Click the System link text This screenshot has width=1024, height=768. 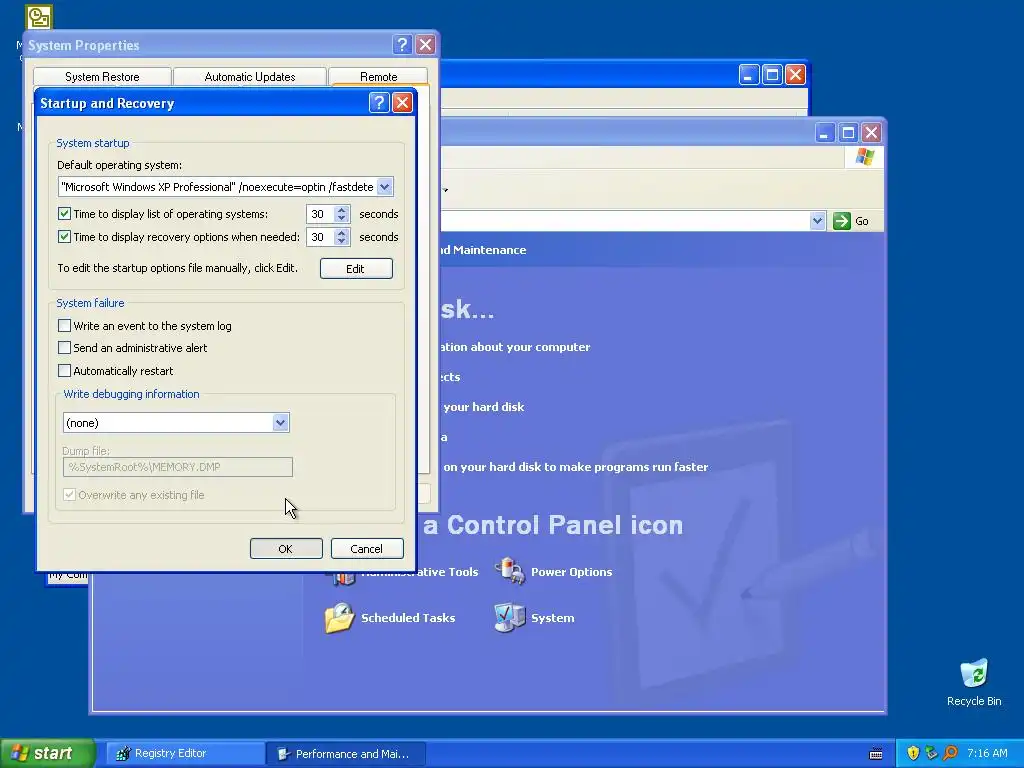point(552,618)
